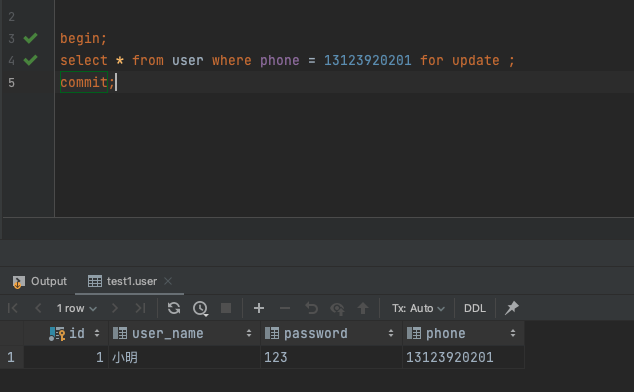Screen dimensions: 634x392
Task: Click the 'for update' keywords in query
Action: coord(460,61)
